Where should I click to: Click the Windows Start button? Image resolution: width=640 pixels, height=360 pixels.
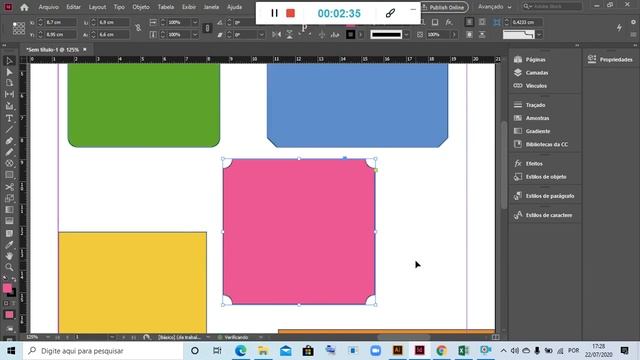(11, 351)
